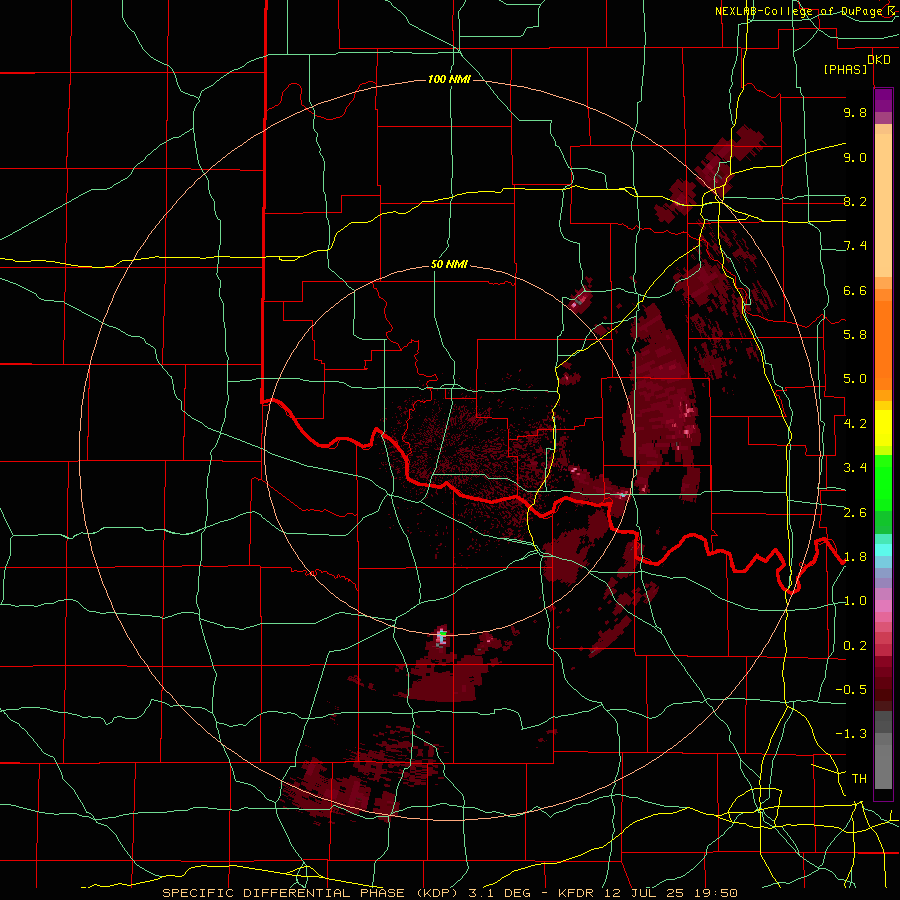Viewport: 900px width, 900px height.
Task: Click the 4.2 scale value
Action: [855, 424]
